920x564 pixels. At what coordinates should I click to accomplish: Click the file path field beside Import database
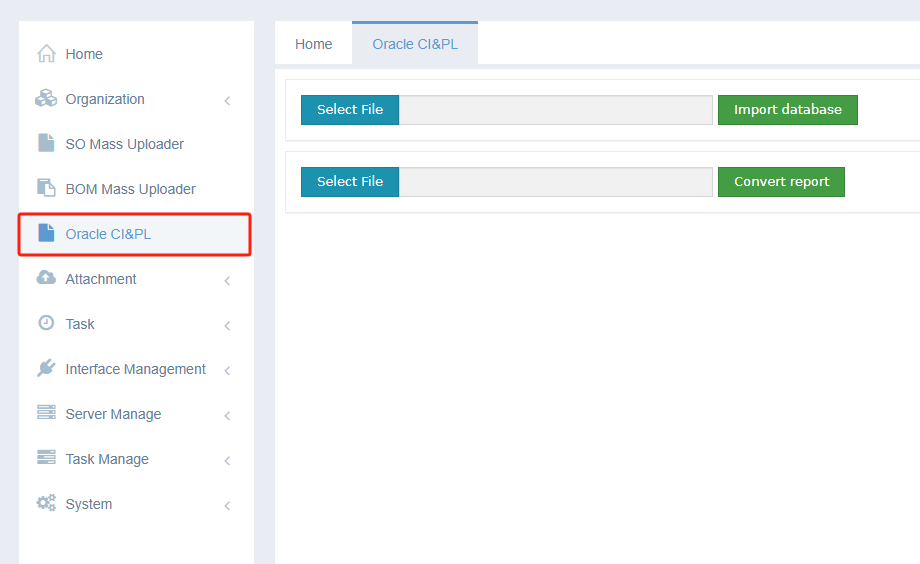[x=556, y=110]
